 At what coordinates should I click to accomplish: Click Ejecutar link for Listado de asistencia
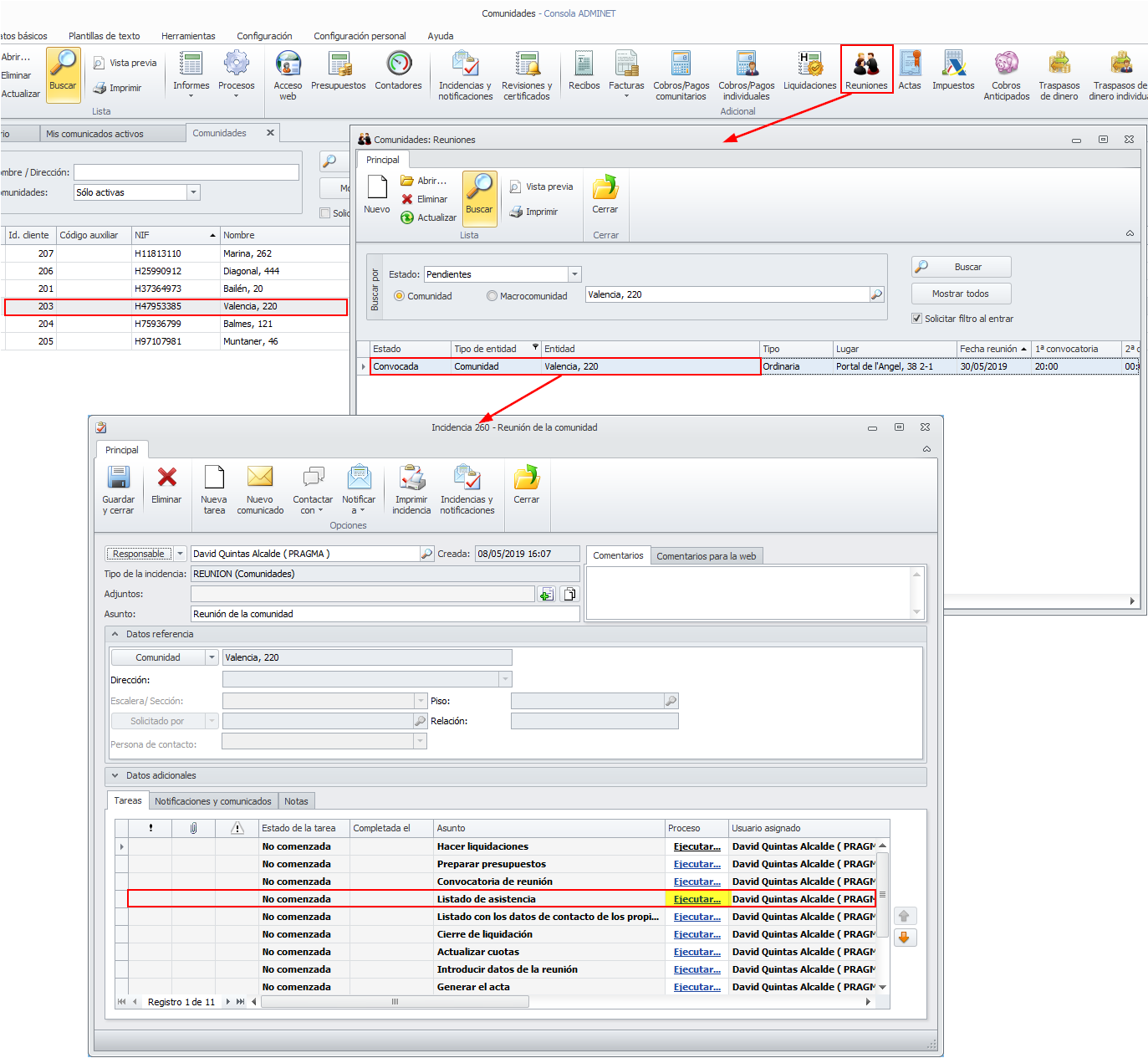696,899
